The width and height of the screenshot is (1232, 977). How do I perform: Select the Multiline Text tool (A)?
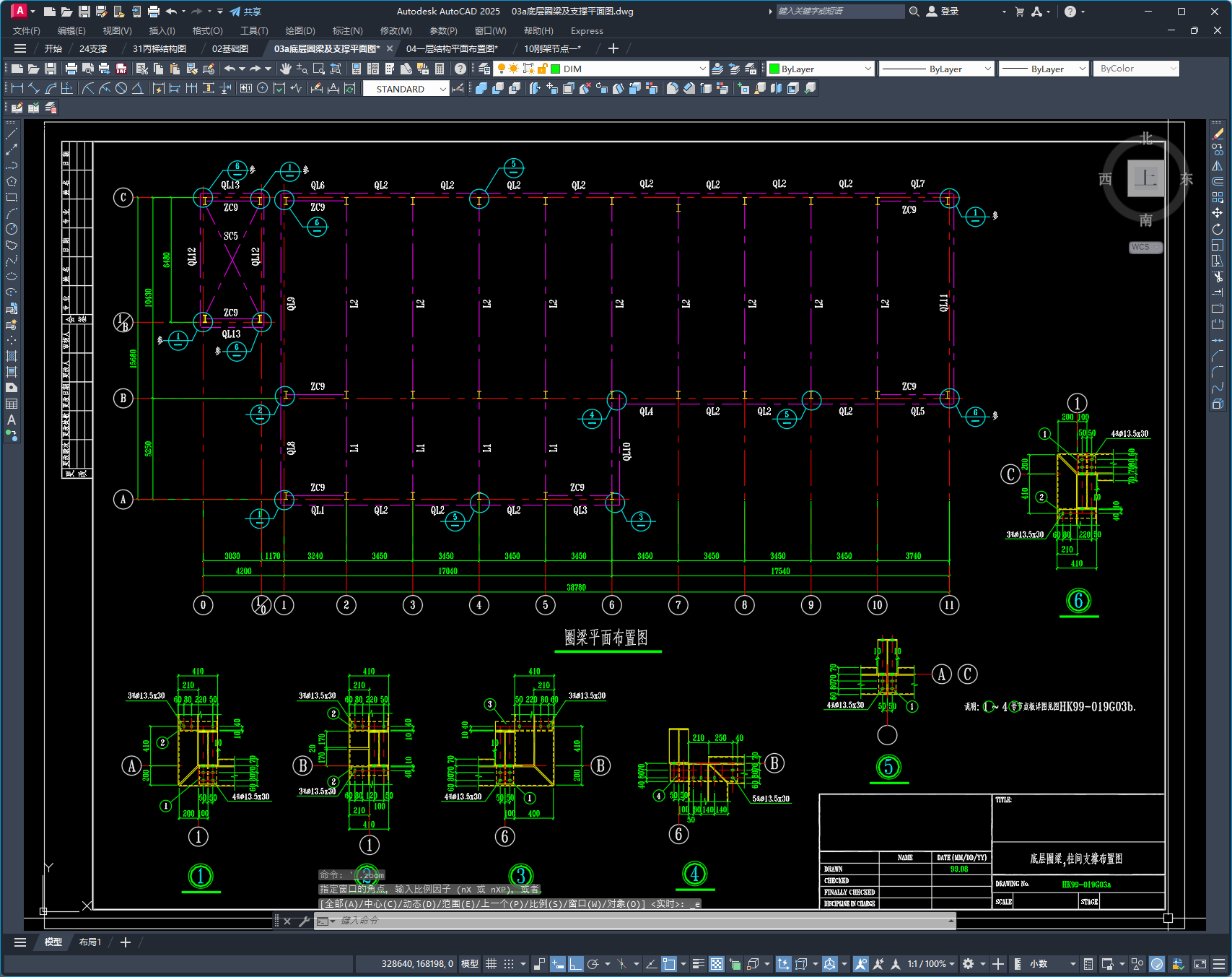pos(12,420)
